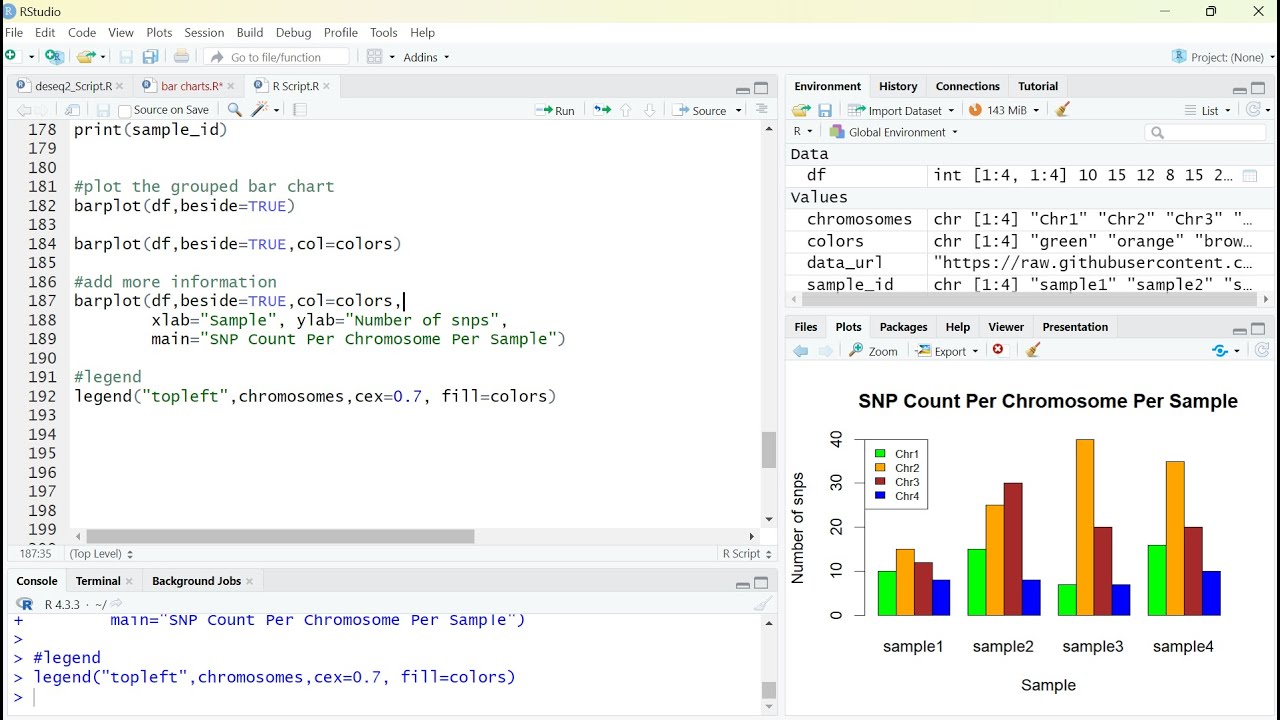The width and height of the screenshot is (1280, 720).
Task: Click the Remove current plot red X icon
Action: (998, 350)
